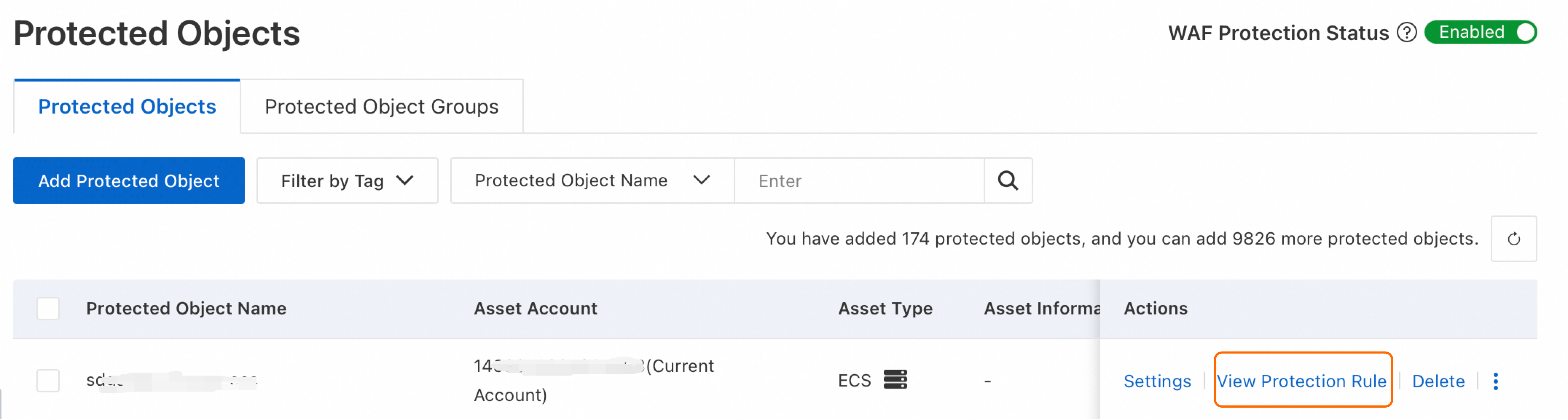Image resolution: width=1568 pixels, height=420 pixels.
Task: Open Settings for the first object
Action: click(1157, 381)
